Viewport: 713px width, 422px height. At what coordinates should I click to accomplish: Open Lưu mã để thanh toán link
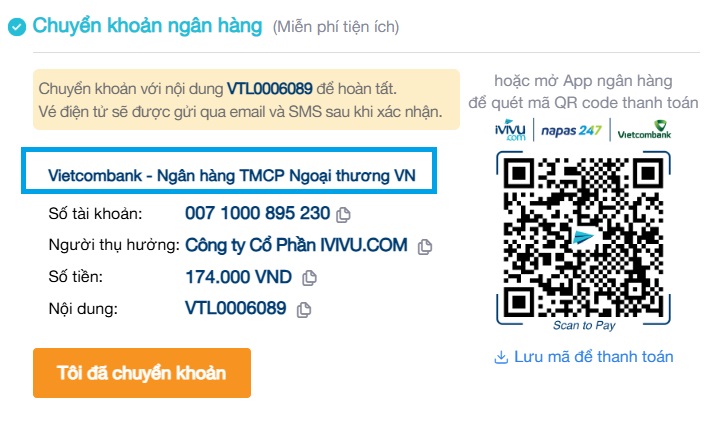[x=593, y=357]
